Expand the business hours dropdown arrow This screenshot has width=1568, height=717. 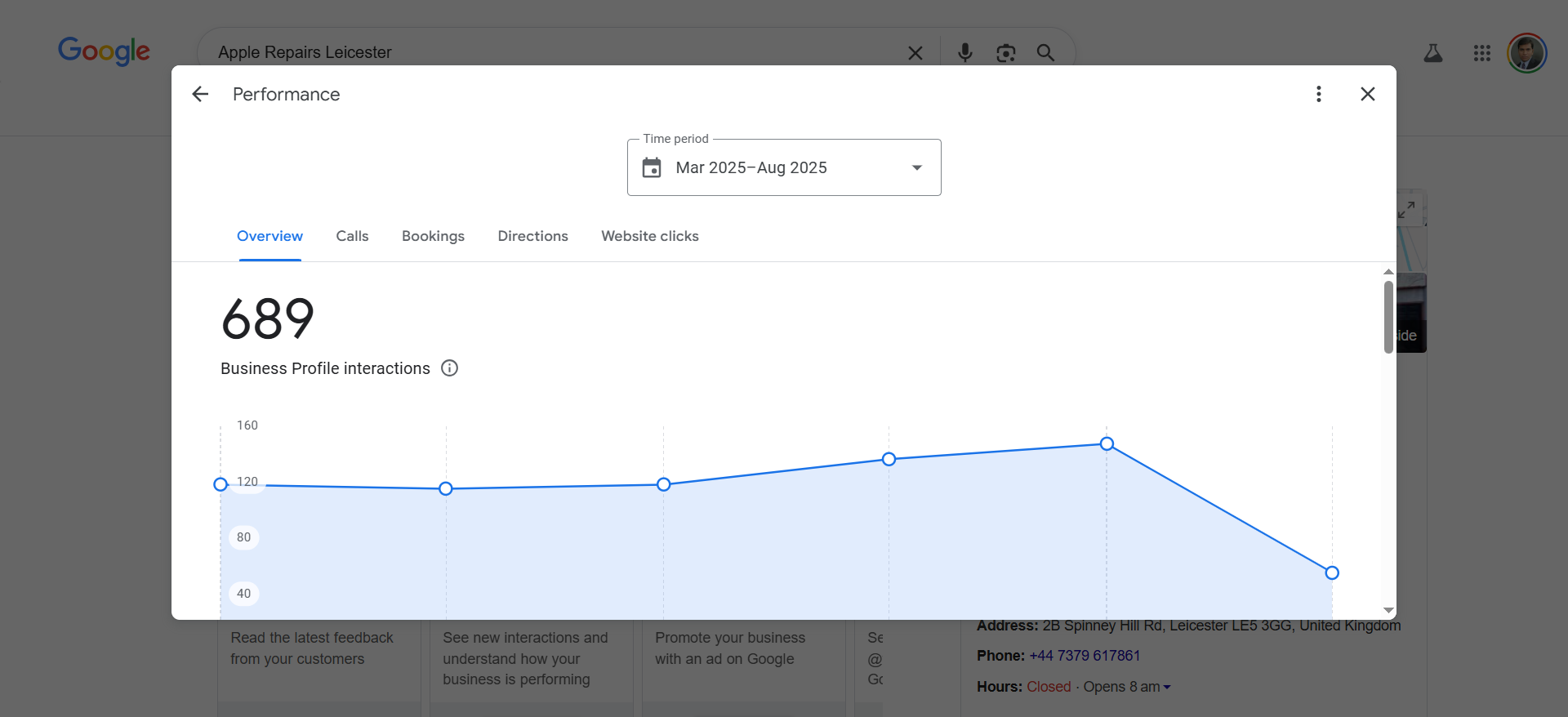1167,688
